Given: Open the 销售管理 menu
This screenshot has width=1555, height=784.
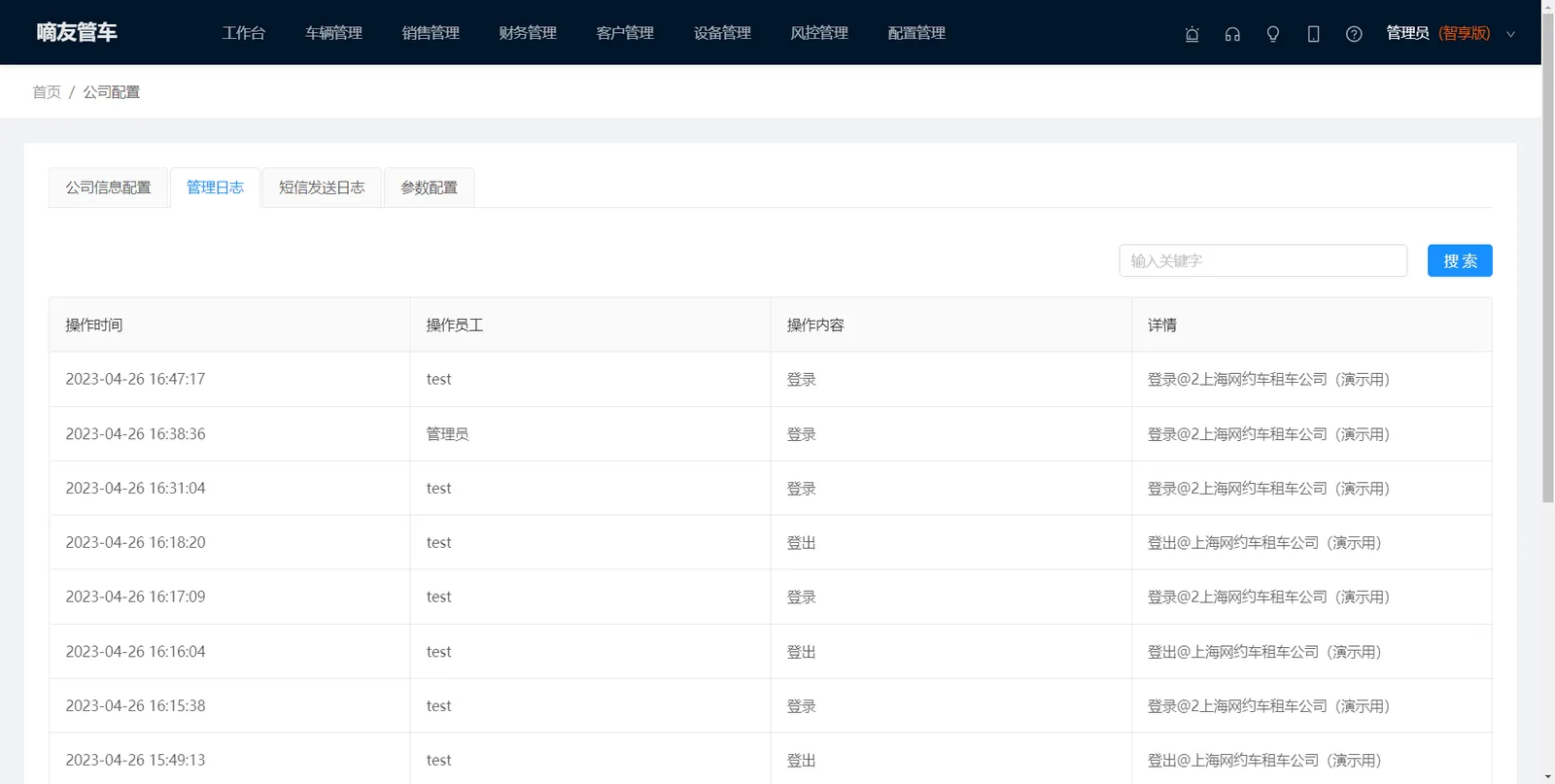Looking at the screenshot, I should (x=431, y=33).
